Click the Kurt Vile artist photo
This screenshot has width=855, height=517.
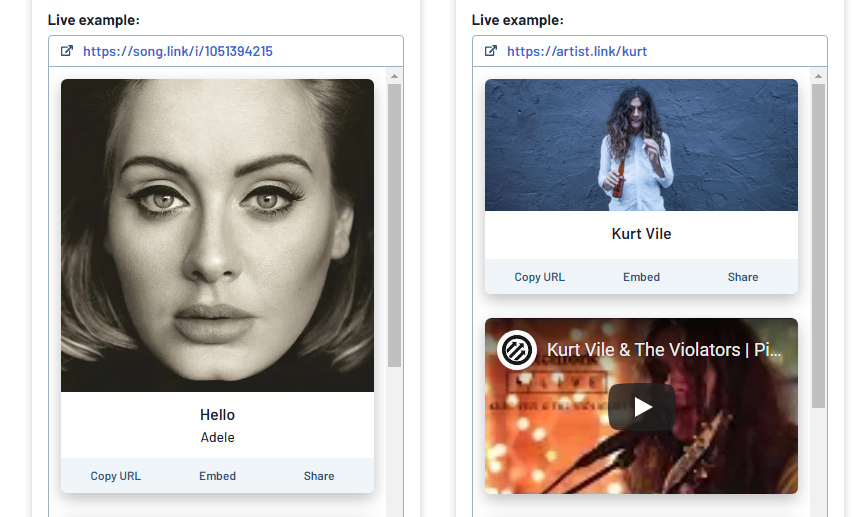(641, 145)
